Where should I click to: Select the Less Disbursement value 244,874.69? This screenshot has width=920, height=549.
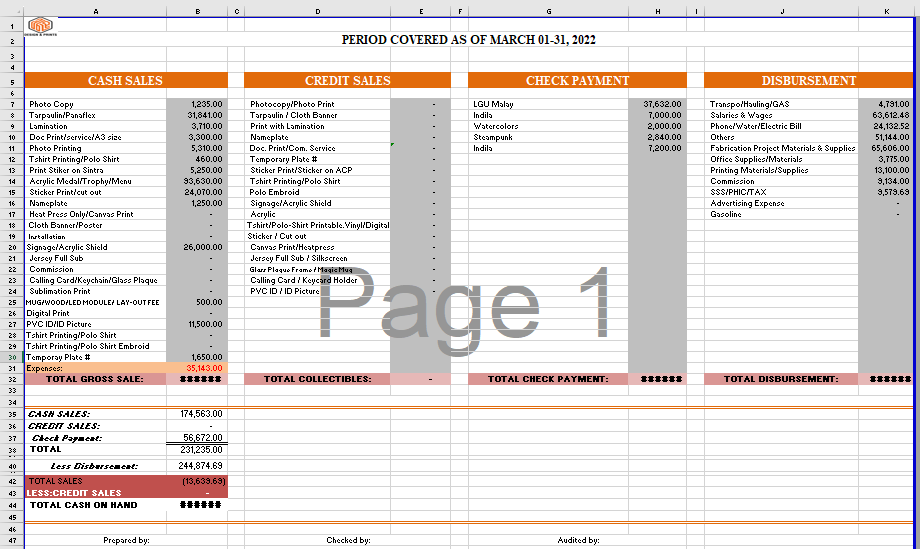pyautogui.click(x=197, y=466)
